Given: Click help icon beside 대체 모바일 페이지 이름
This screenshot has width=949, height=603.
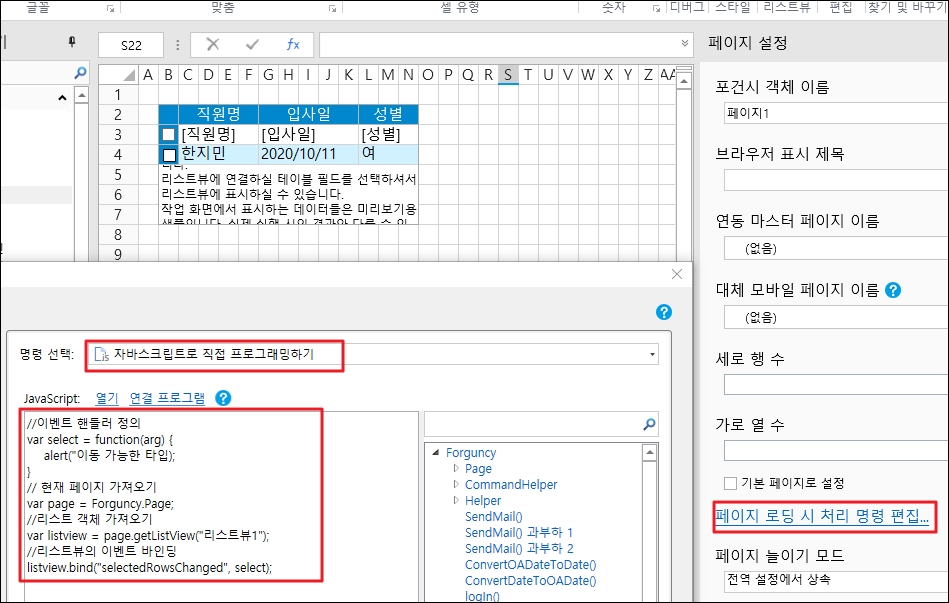Looking at the screenshot, I should coord(893,291).
